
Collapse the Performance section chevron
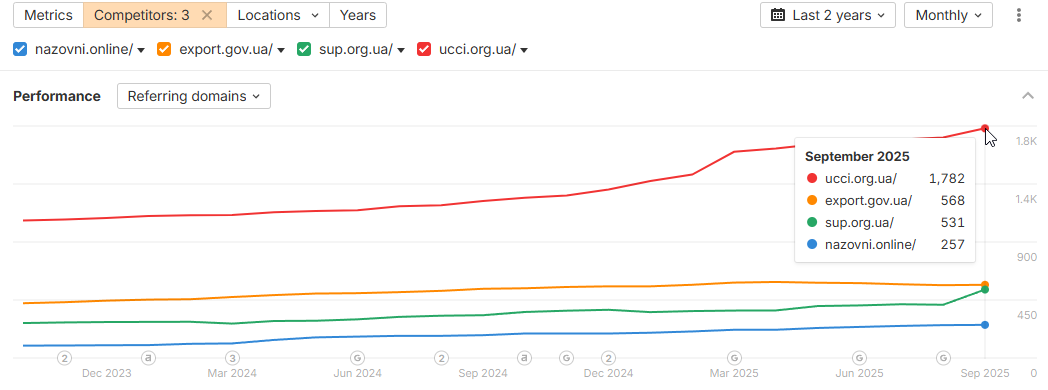1028,96
